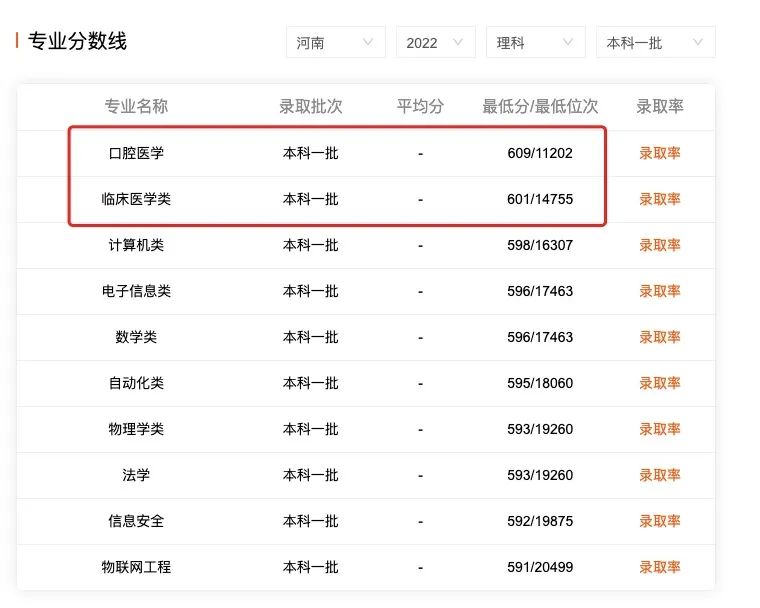This screenshot has height=608, width=760.
Task: Select the 数学类 major name
Action: click(x=136, y=337)
